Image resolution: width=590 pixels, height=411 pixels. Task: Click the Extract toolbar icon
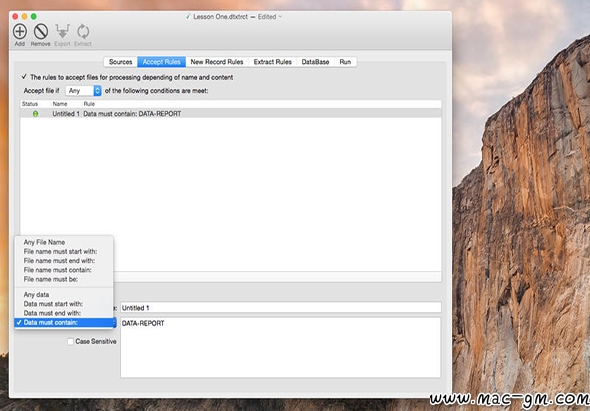click(x=83, y=32)
